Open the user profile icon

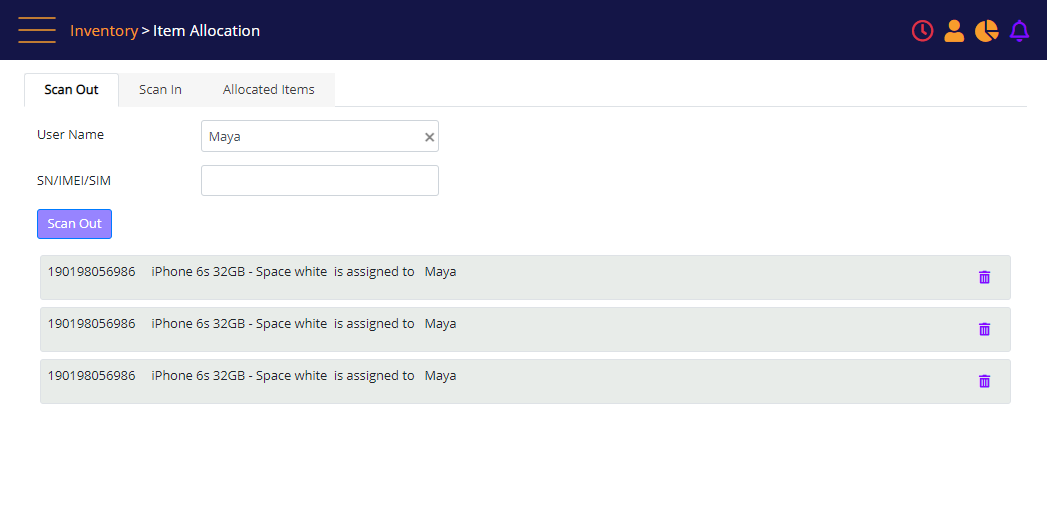click(954, 31)
